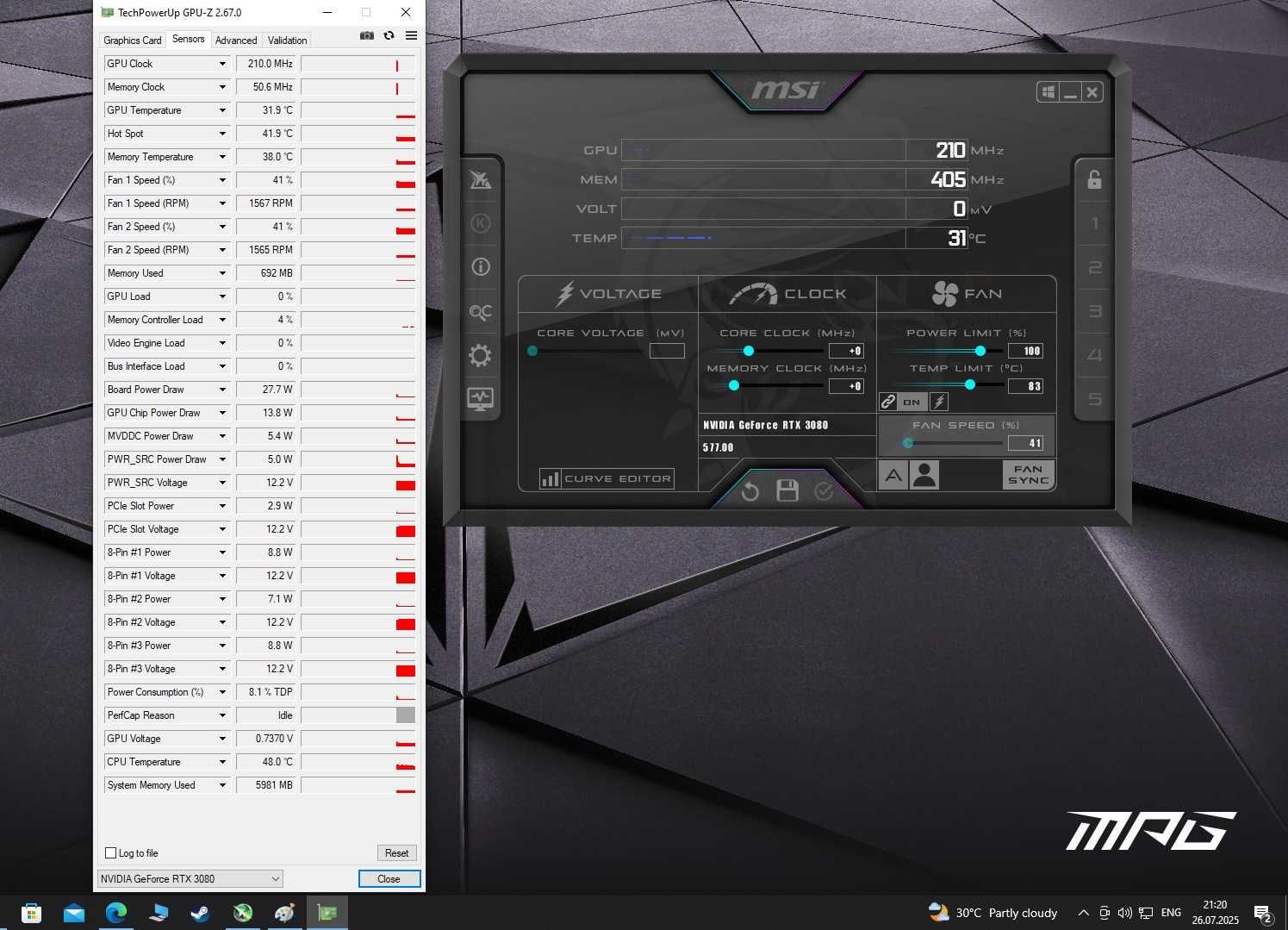Open the Memory Clock sensor dropdown
The image size is (1288, 930).
coord(222,87)
